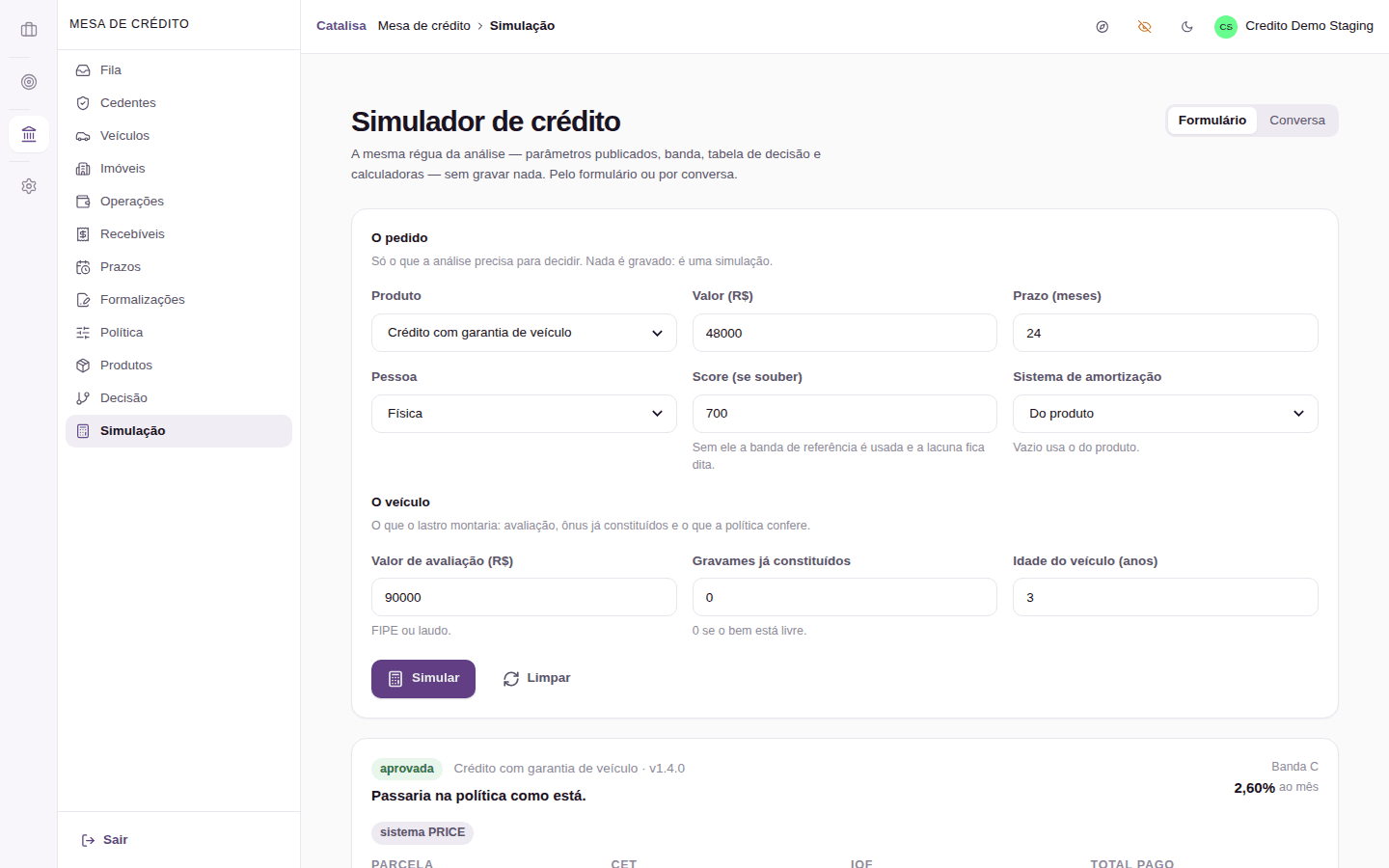Click Catalisa breadcrumb link

tap(341, 26)
